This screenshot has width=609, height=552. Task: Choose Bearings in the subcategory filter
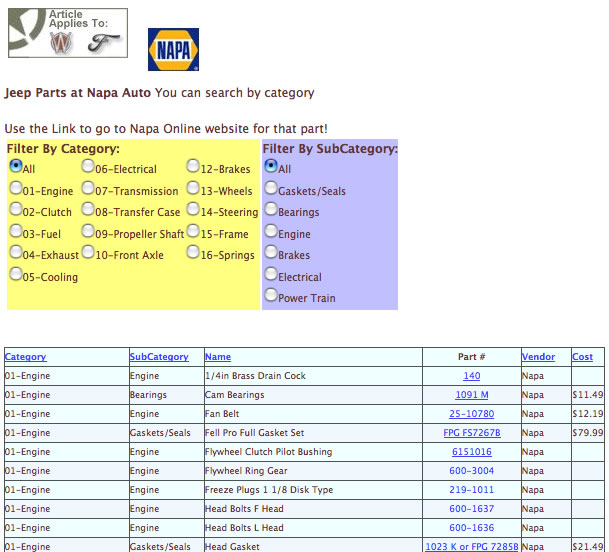point(271,210)
